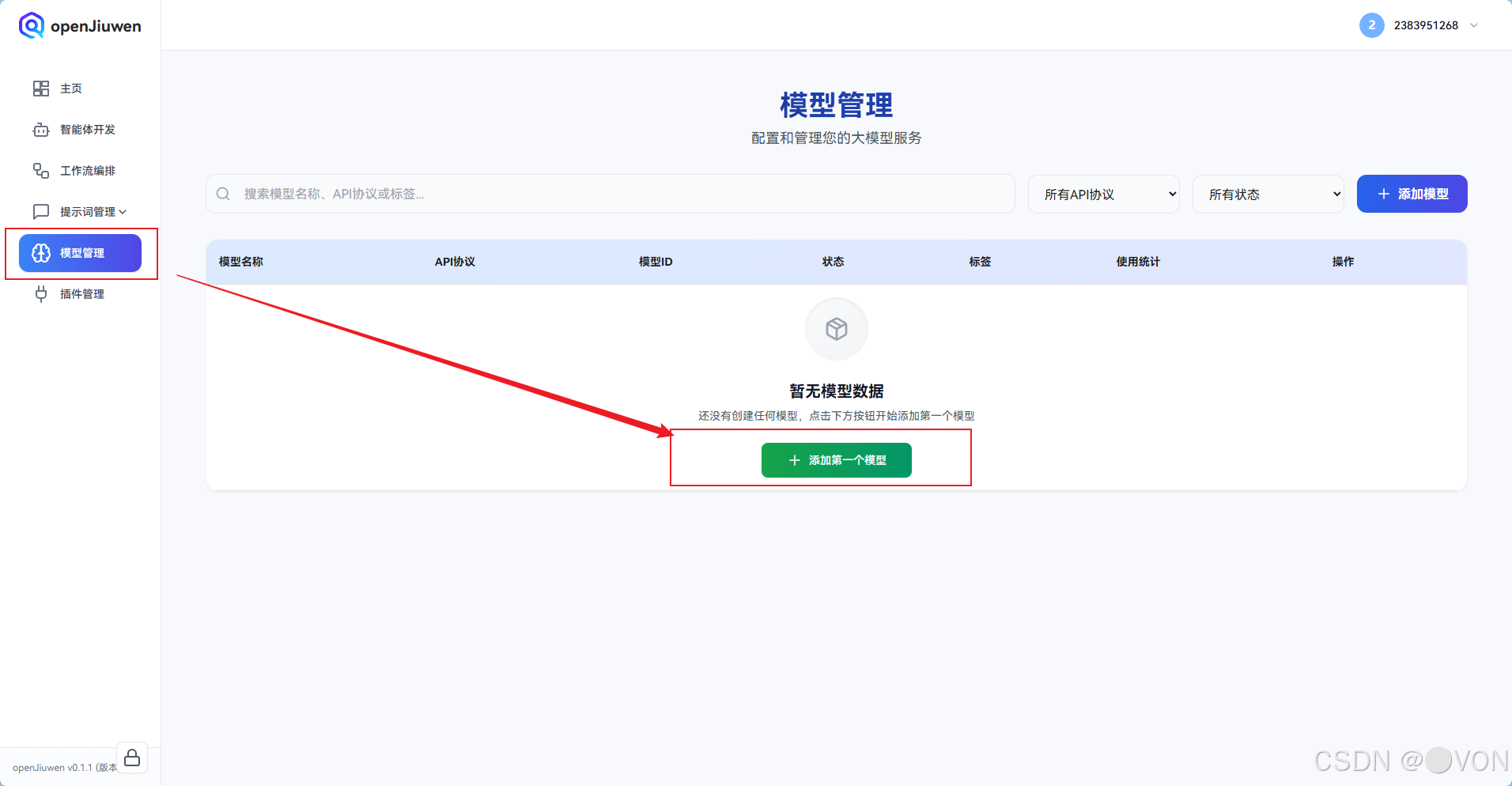Click the 智能体开发 robot icon
This screenshot has height=786, width=1512.
41,130
